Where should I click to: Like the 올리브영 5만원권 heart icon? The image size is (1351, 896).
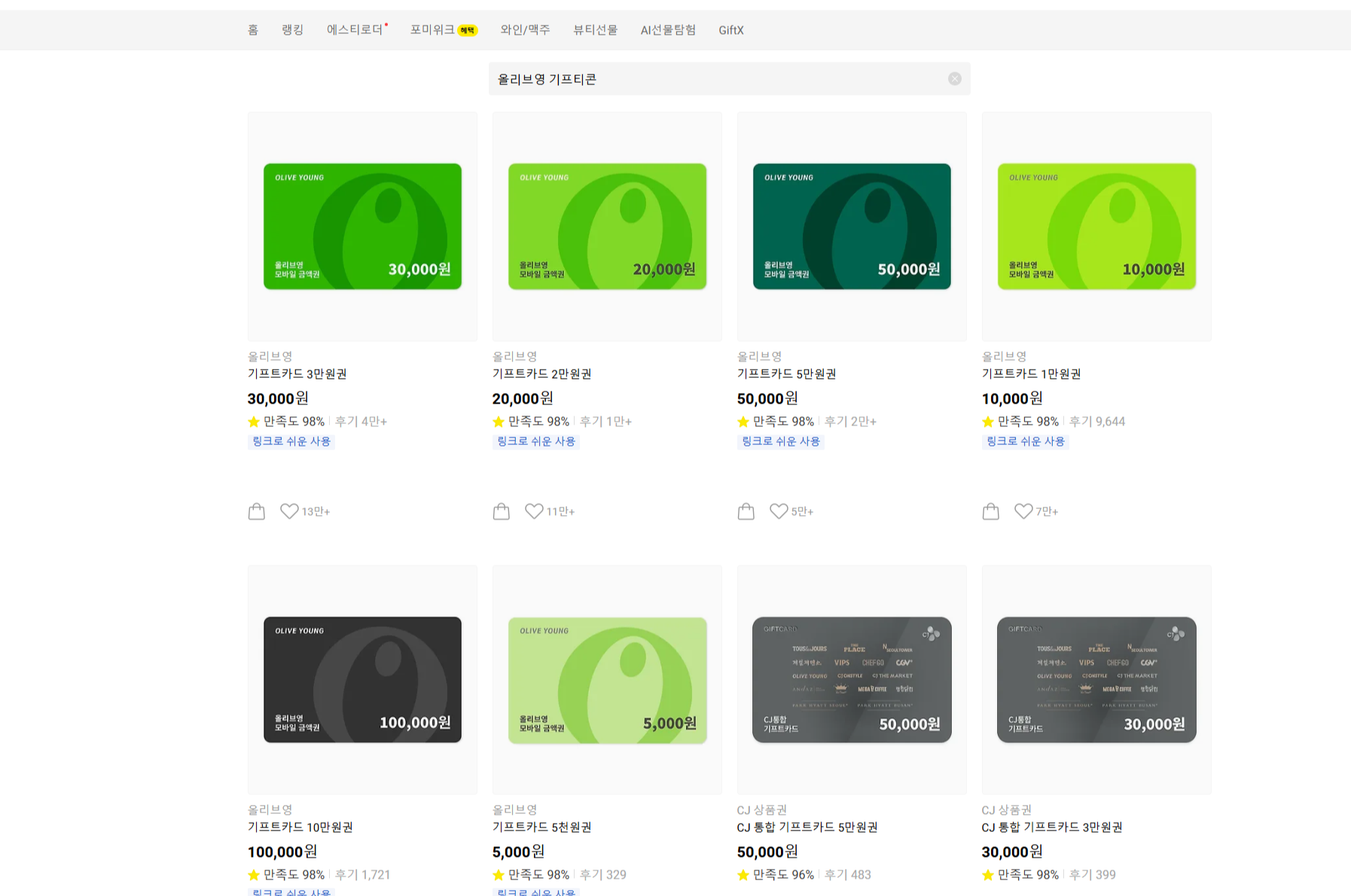779,511
